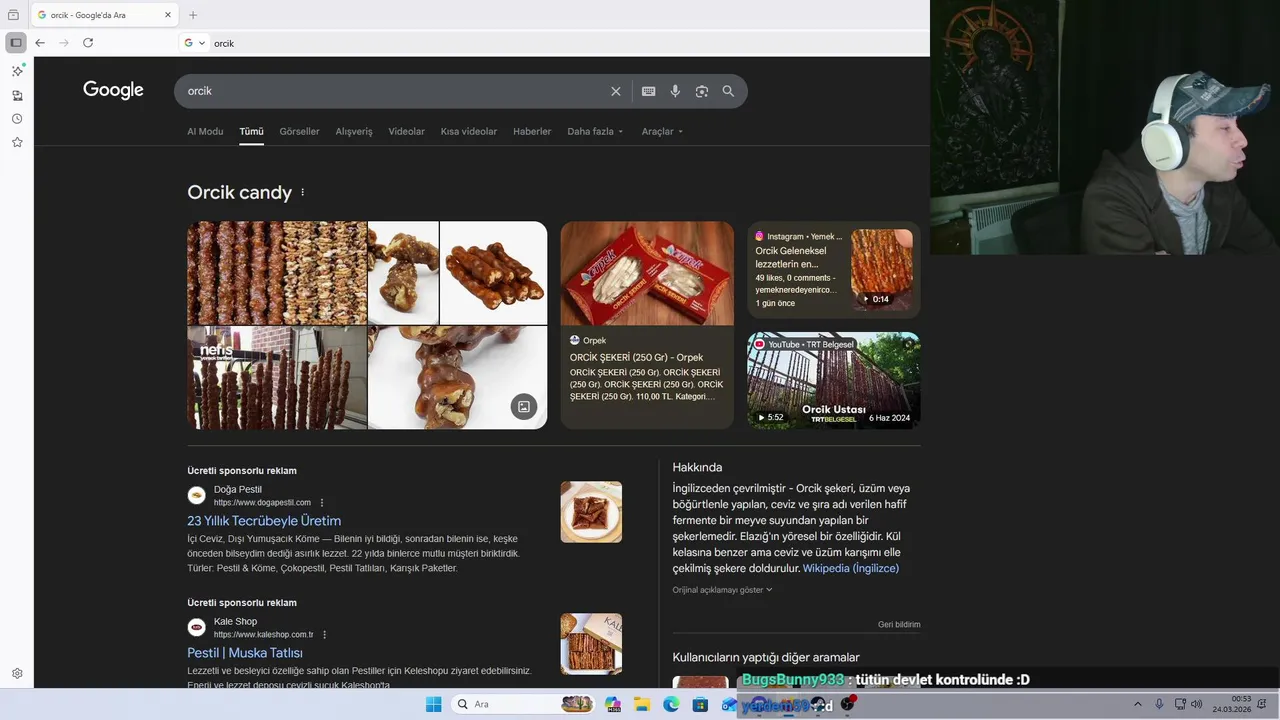Open Microsoft 365 taskbar app
The image size is (1280, 720).
pyautogui.click(x=613, y=704)
